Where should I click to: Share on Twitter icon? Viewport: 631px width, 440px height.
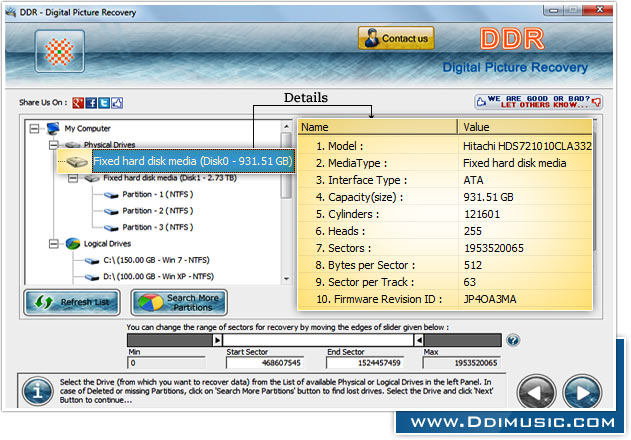coord(104,103)
